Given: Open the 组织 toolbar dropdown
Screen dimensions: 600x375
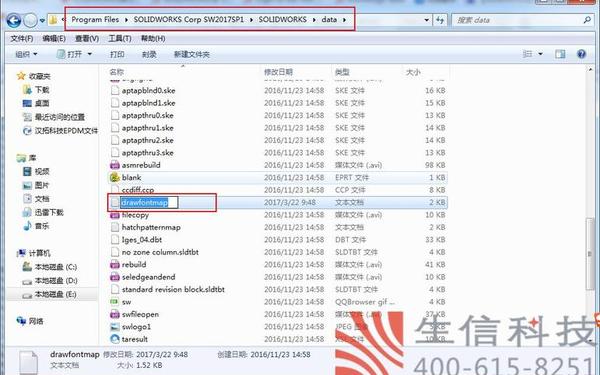Looking at the screenshot, I should [x=26, y=54].
